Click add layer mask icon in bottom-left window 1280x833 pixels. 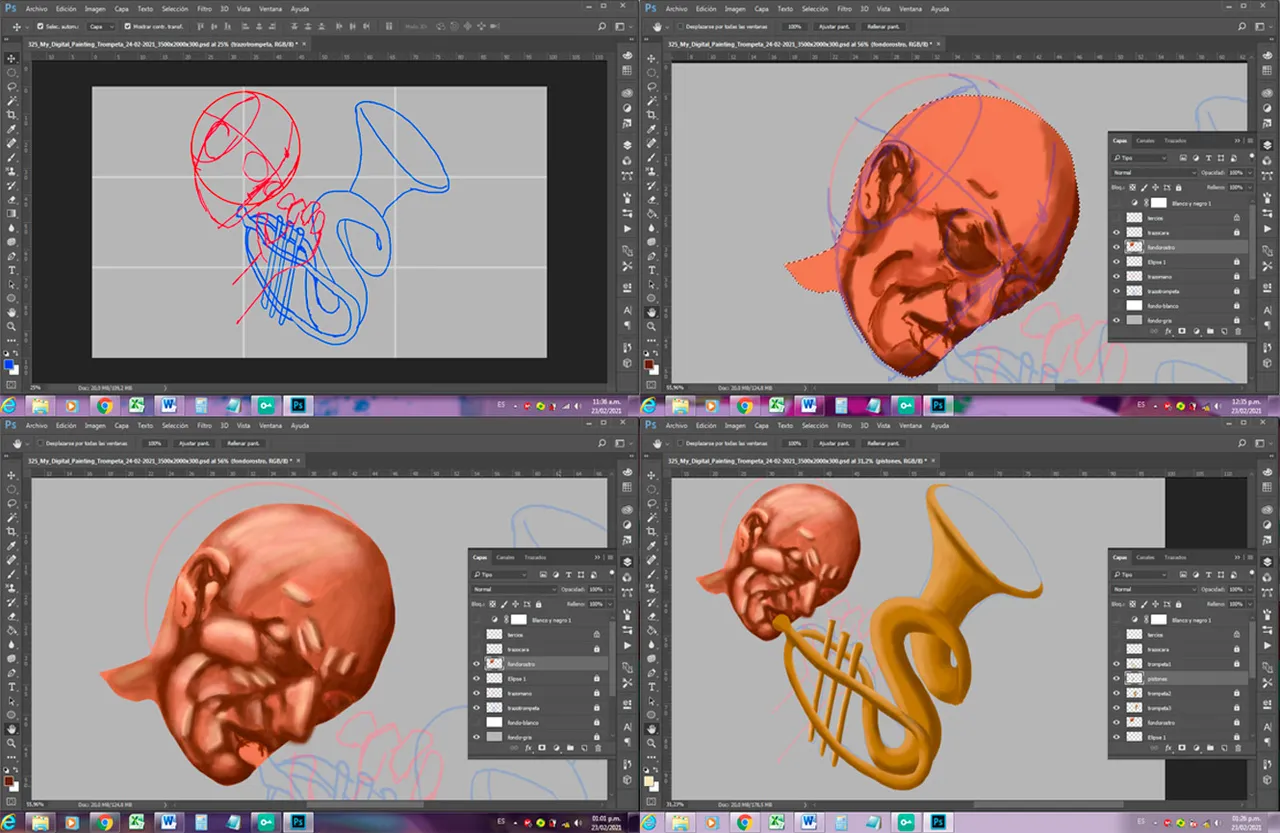(x=542, y=747)
